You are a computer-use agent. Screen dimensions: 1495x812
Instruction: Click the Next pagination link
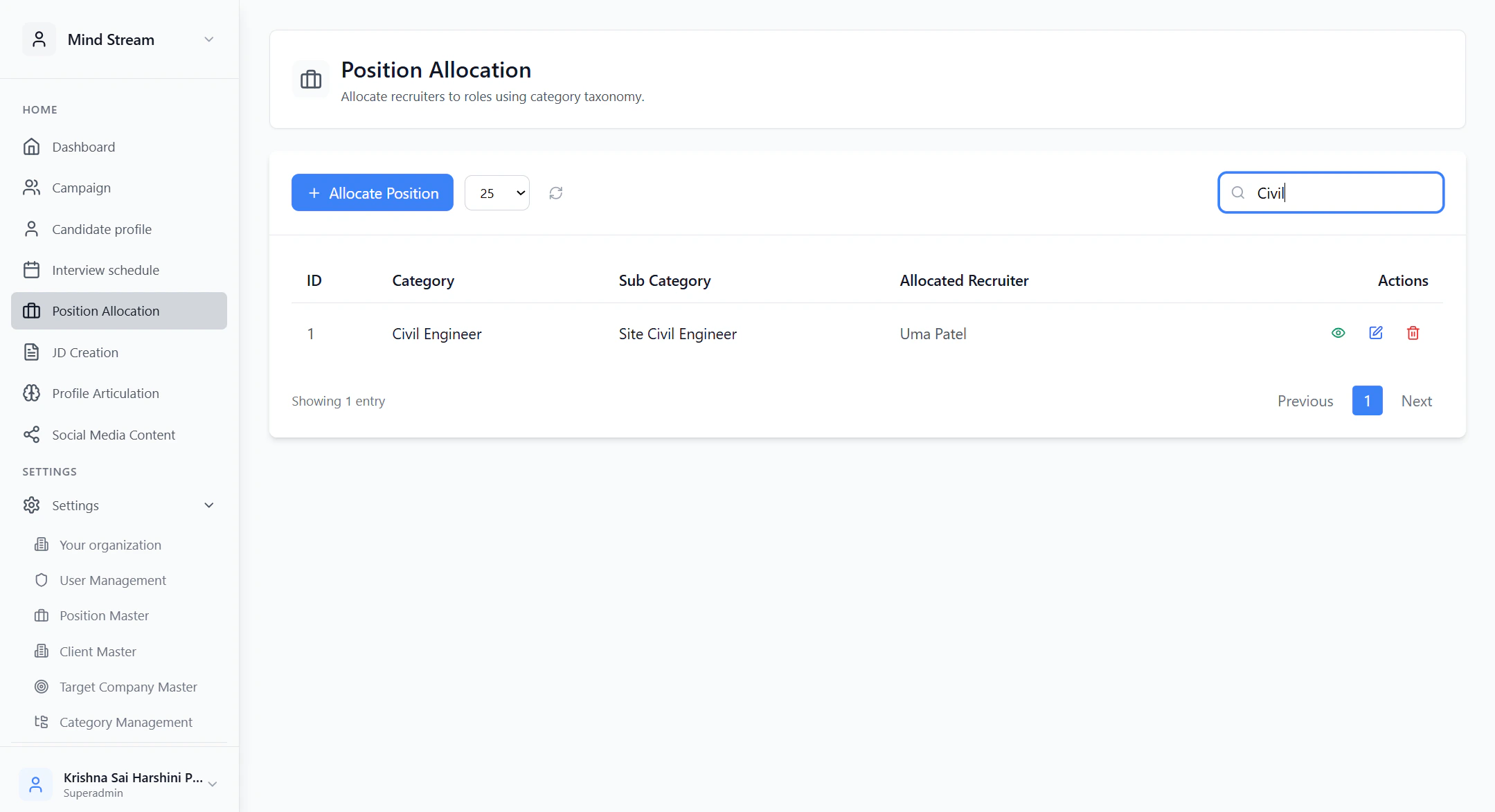point(1416,401)
